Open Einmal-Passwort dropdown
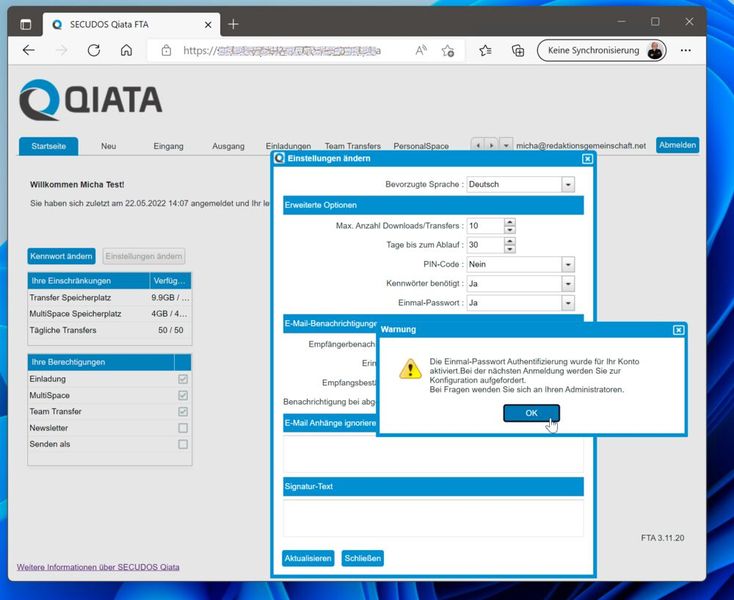The image size is (734, 600). point(568,303)
